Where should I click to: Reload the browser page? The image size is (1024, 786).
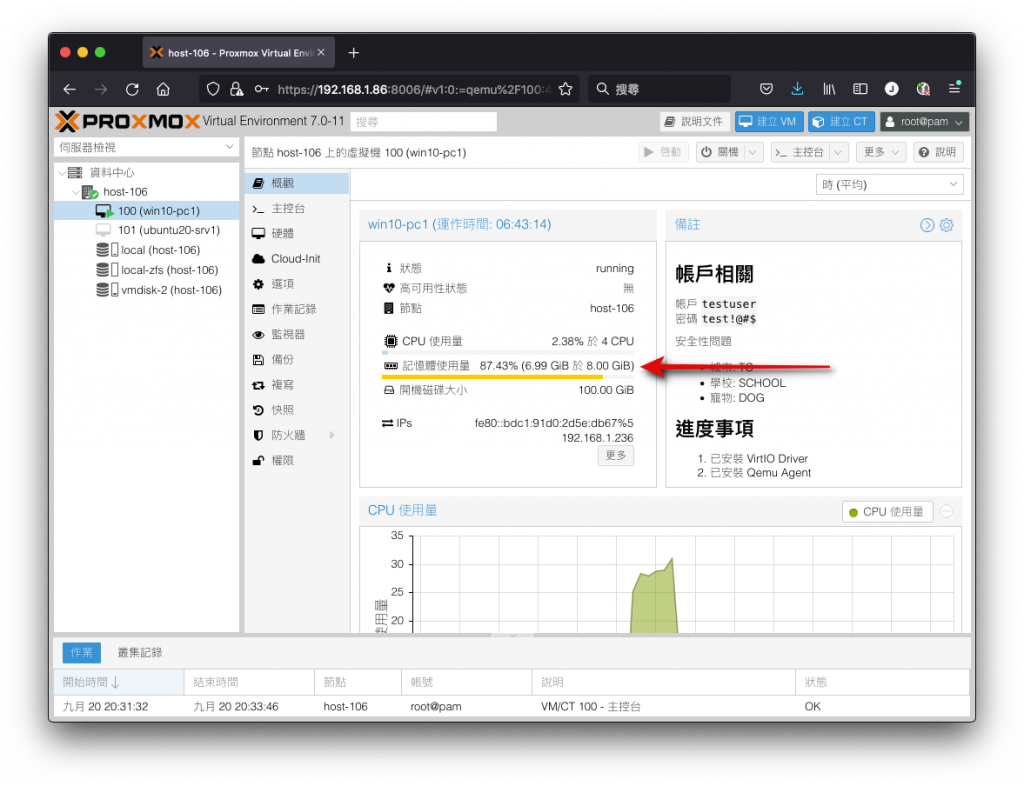point(132,89)
